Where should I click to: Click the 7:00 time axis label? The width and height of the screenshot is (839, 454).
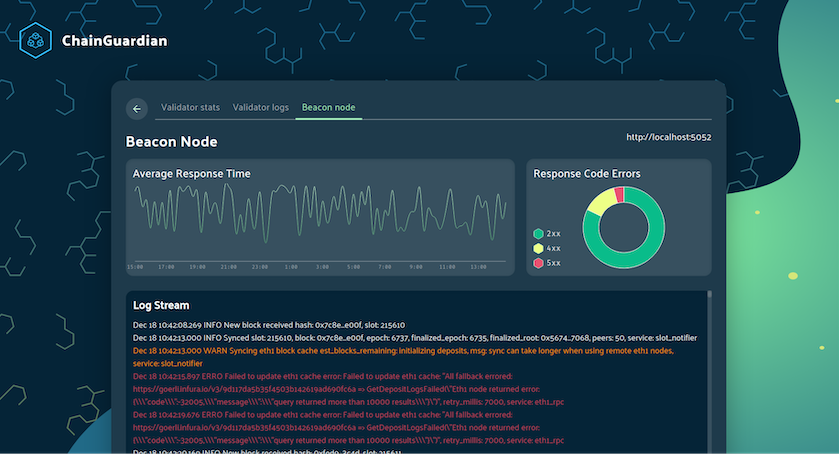[x=385, y=267]
